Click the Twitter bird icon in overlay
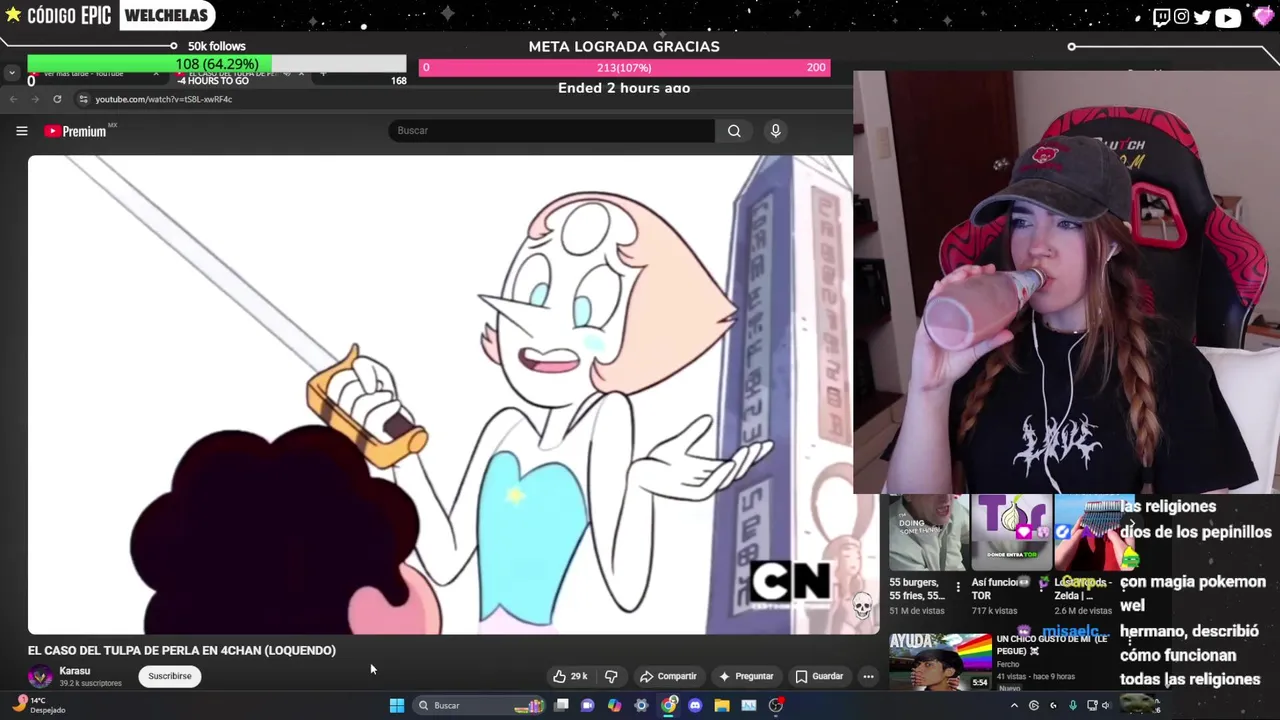This screenshot has height=720, width=1280. point(1202,17)
